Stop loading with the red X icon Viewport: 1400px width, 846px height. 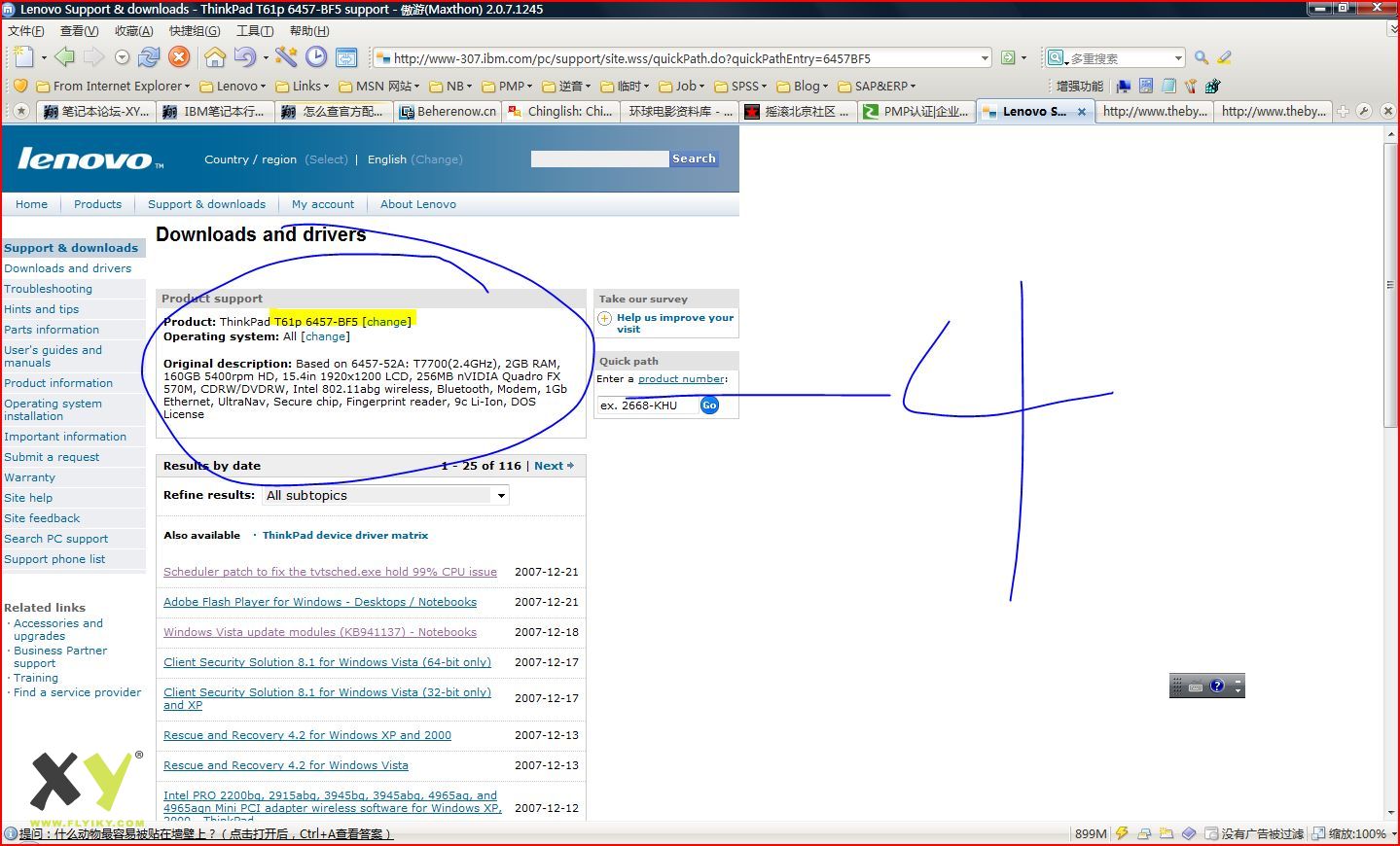click(x=179, y=57)
